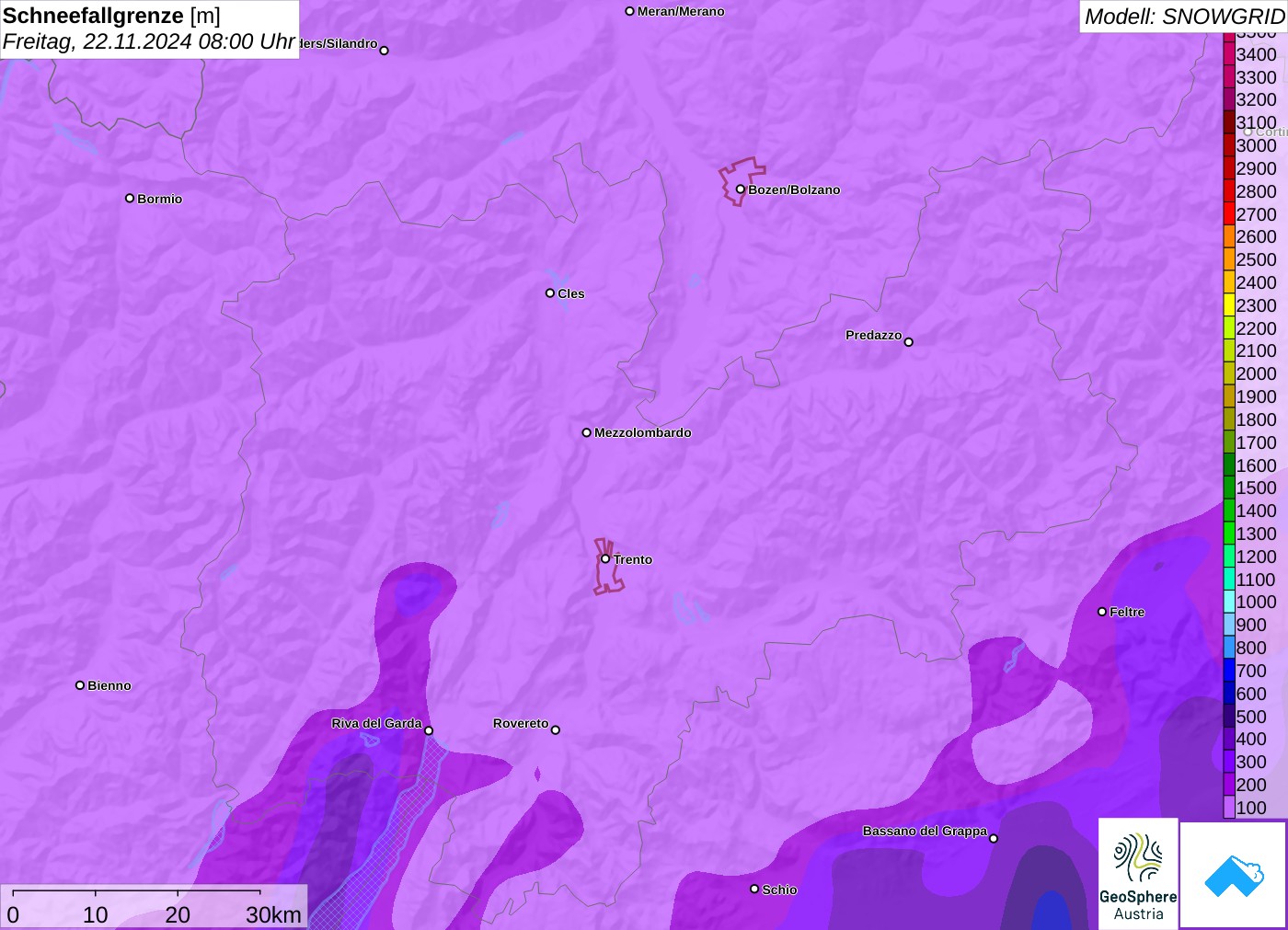Viewport: 1288px width, 930px height.
Task: Select the 600 m dark blue swatch
Action: [x=1229, y=694]
